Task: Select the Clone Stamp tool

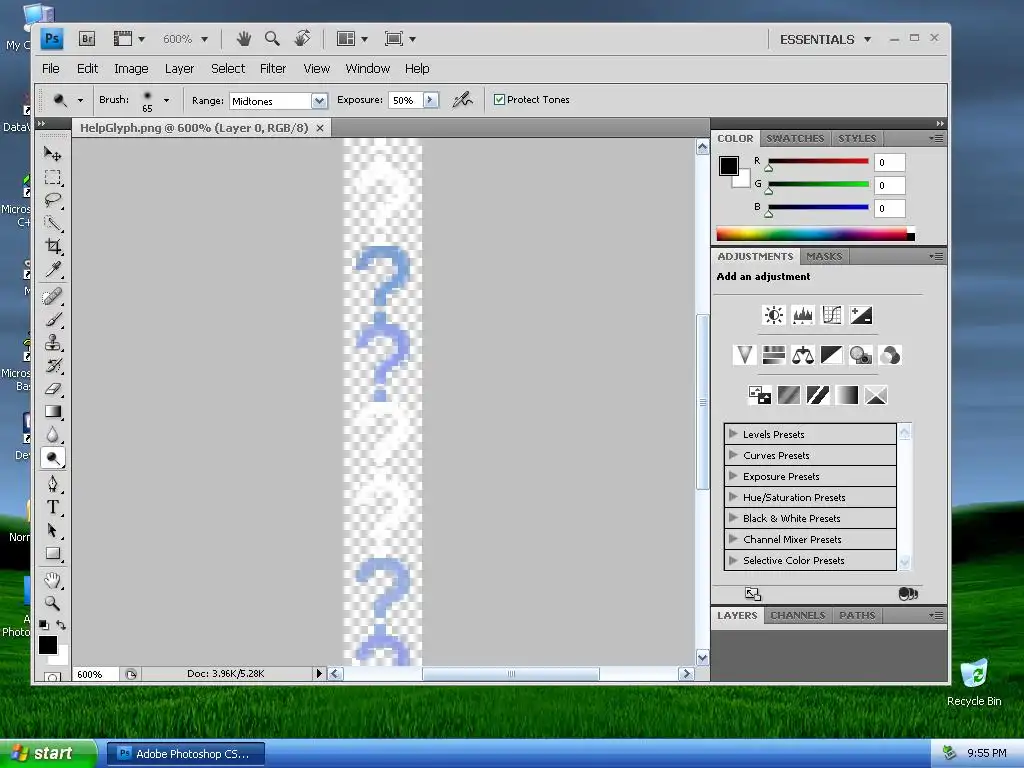Action: pyautogui.click(x=52, y=342)
